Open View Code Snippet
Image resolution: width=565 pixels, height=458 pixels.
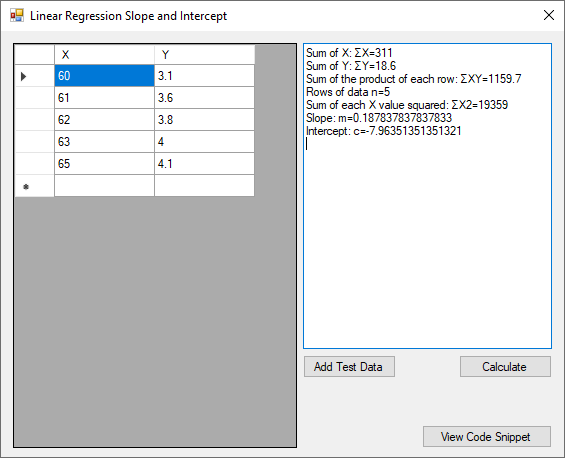(x=487, y=436)
